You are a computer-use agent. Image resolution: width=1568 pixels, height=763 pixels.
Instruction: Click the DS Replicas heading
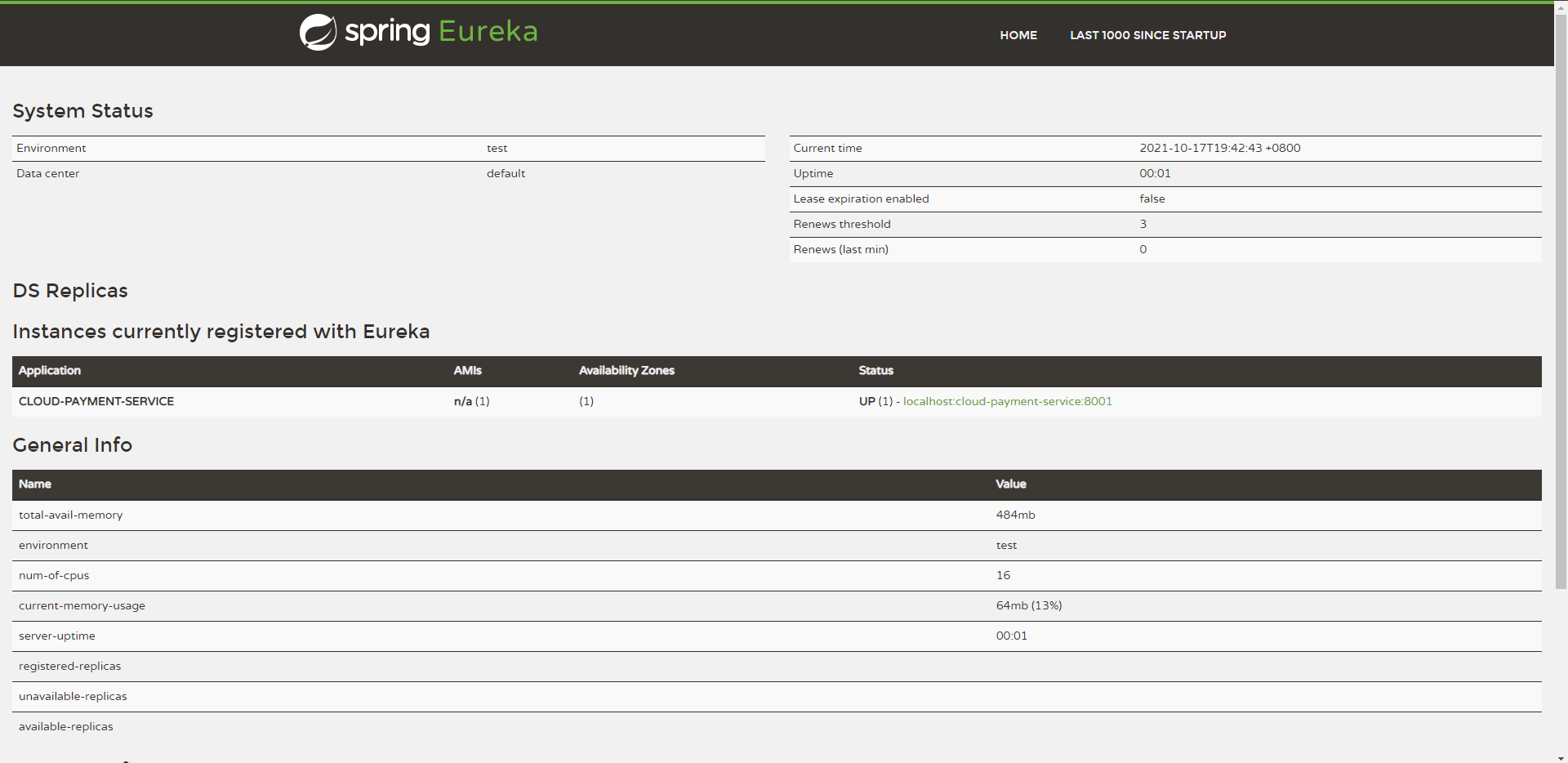(70, 291)
